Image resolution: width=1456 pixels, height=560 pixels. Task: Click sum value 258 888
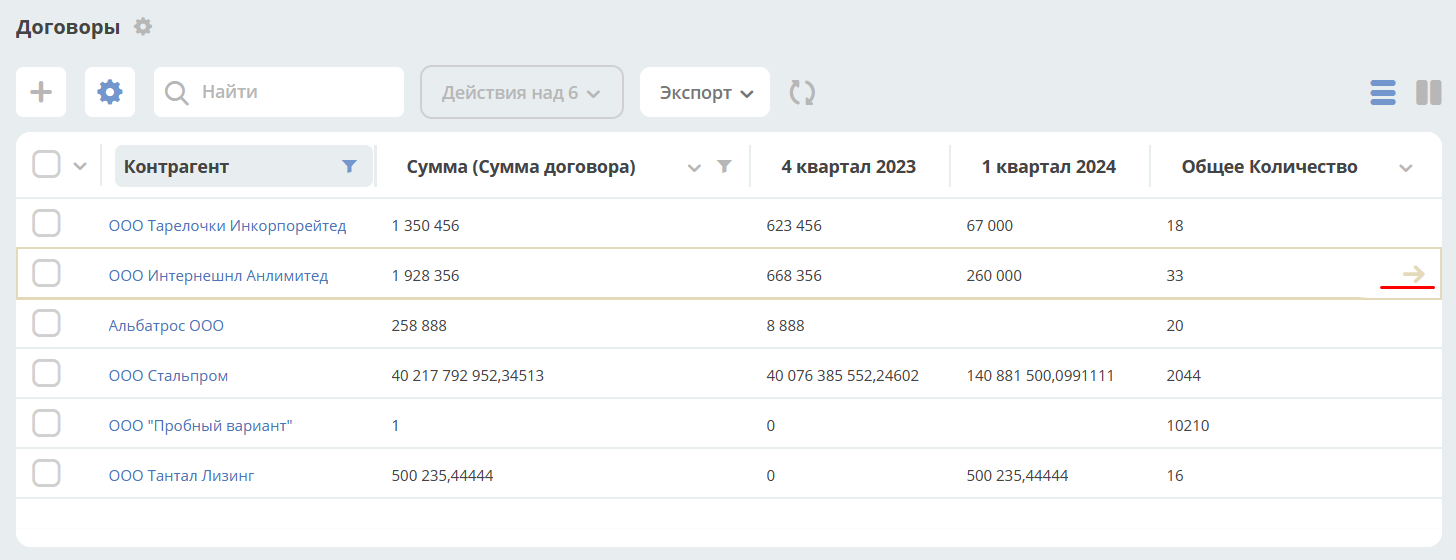(x=419, y=326)
